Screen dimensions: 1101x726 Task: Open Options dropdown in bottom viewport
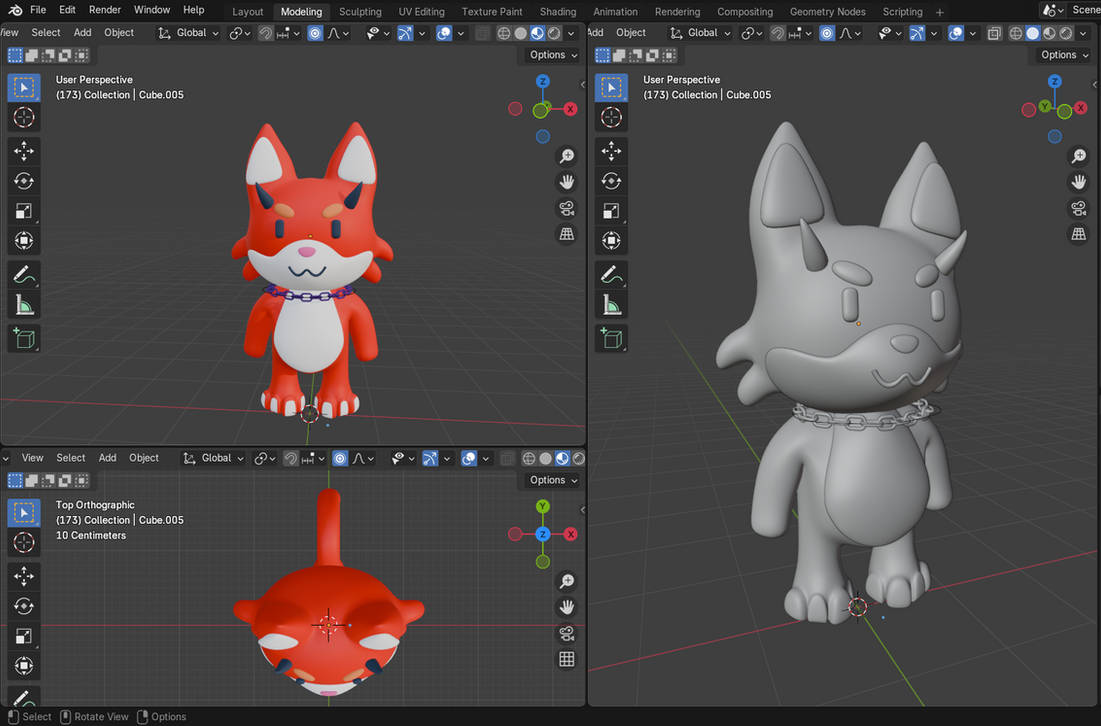(x=553, y=480)
